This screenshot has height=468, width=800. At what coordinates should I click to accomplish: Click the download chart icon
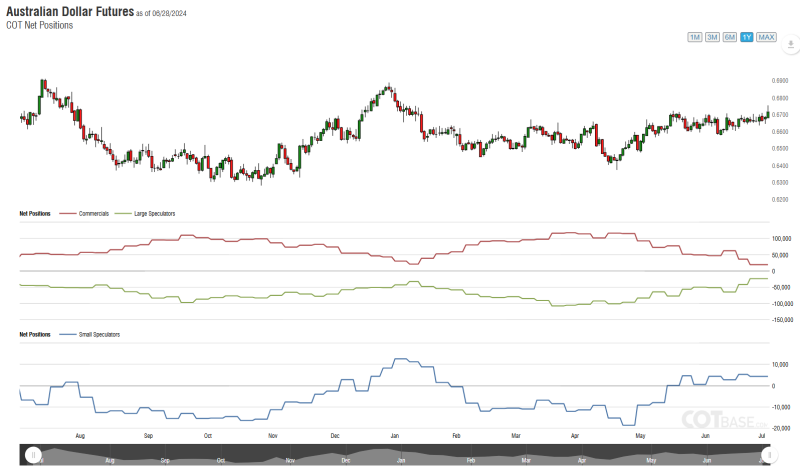(789, 46)
